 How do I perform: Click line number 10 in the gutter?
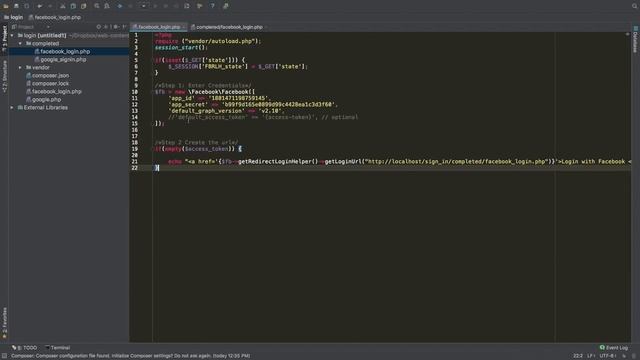point(135,92)
